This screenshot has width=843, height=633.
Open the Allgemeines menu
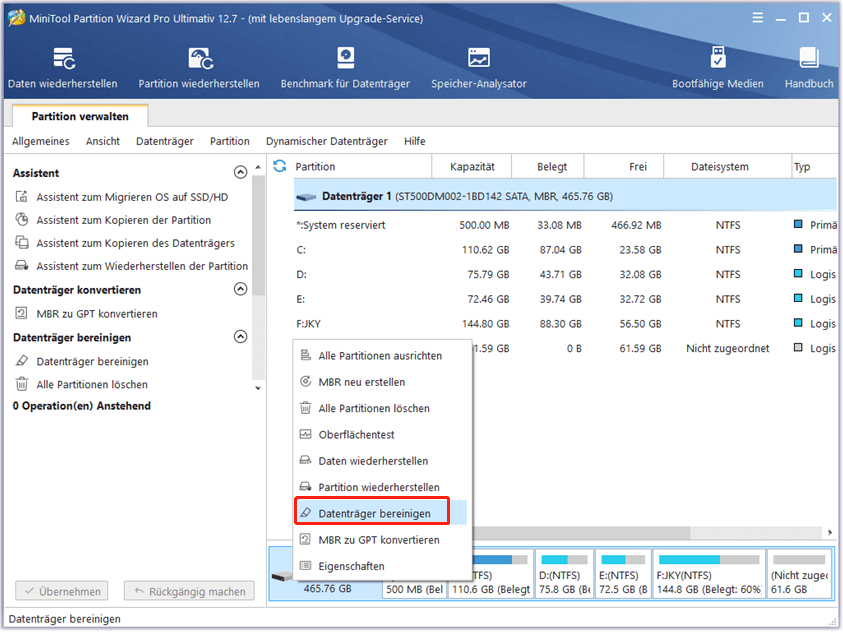point(41,141)
